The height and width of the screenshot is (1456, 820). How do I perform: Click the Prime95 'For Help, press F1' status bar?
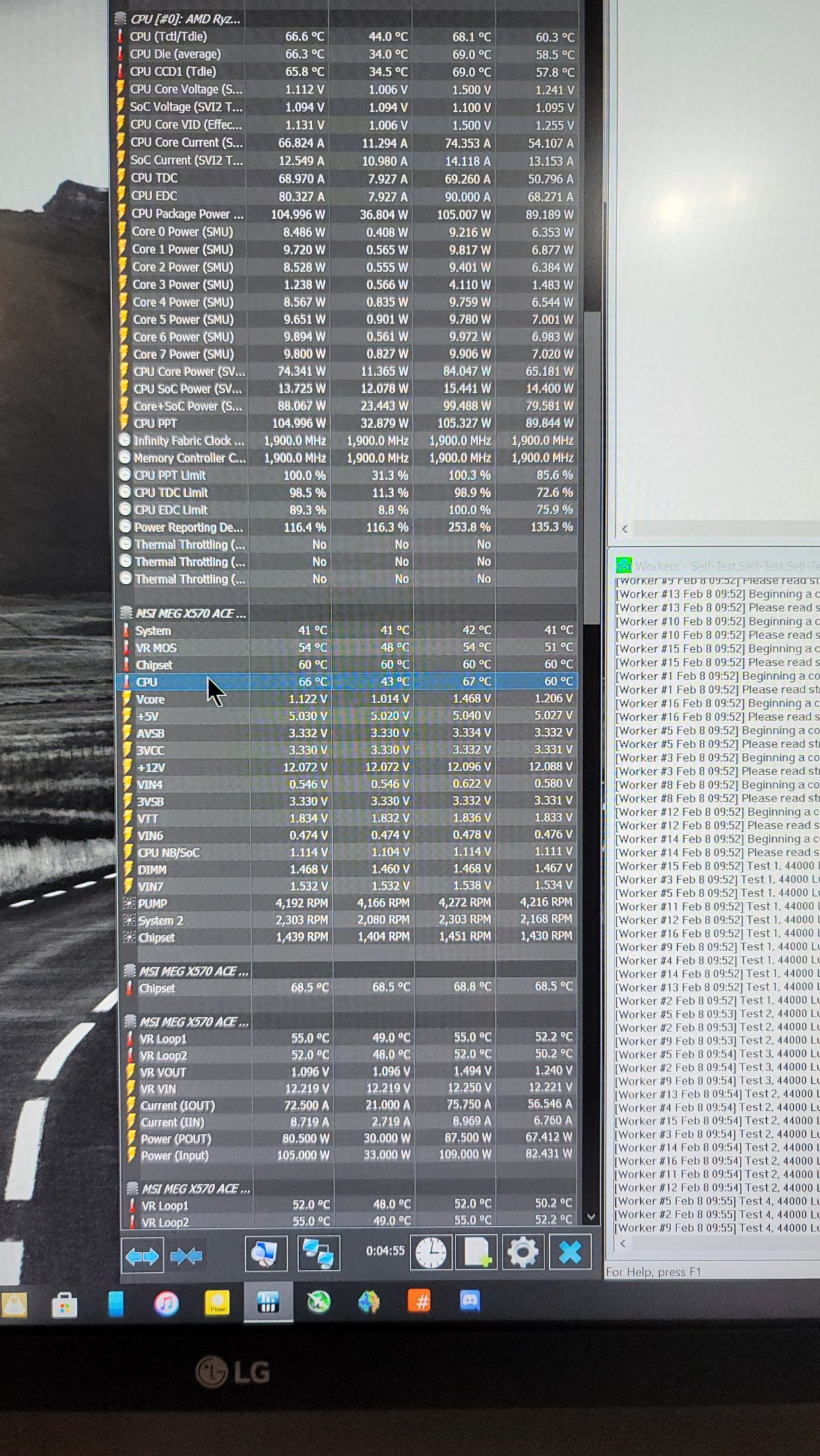(x=713, y=1271)
